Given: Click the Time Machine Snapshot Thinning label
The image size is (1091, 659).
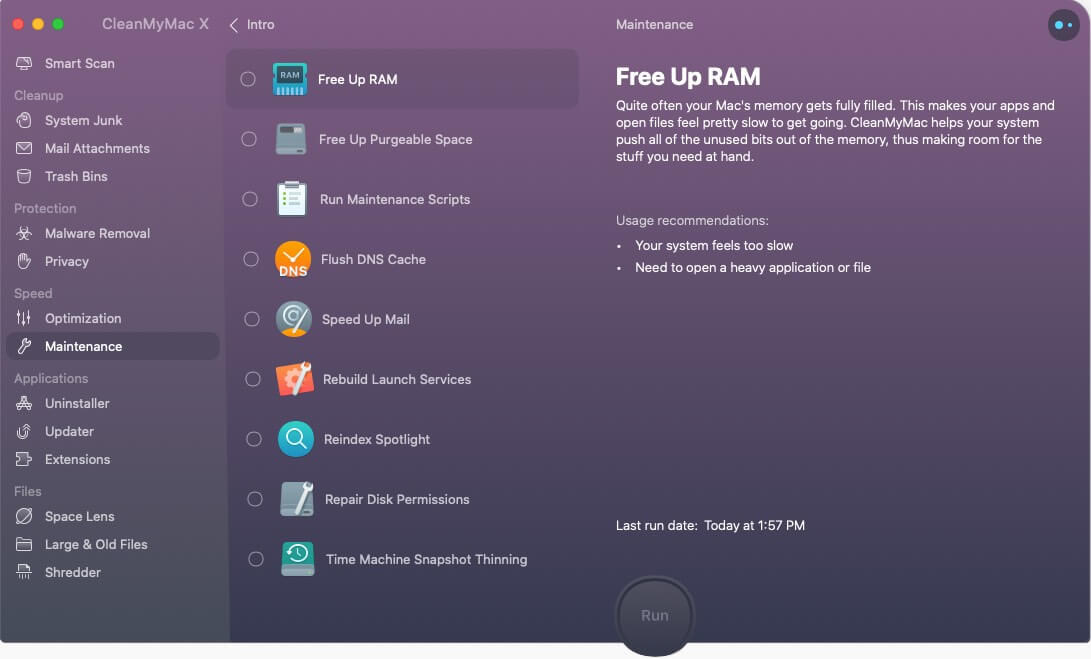Looking at the screenshot, I should tap(427, 559).
